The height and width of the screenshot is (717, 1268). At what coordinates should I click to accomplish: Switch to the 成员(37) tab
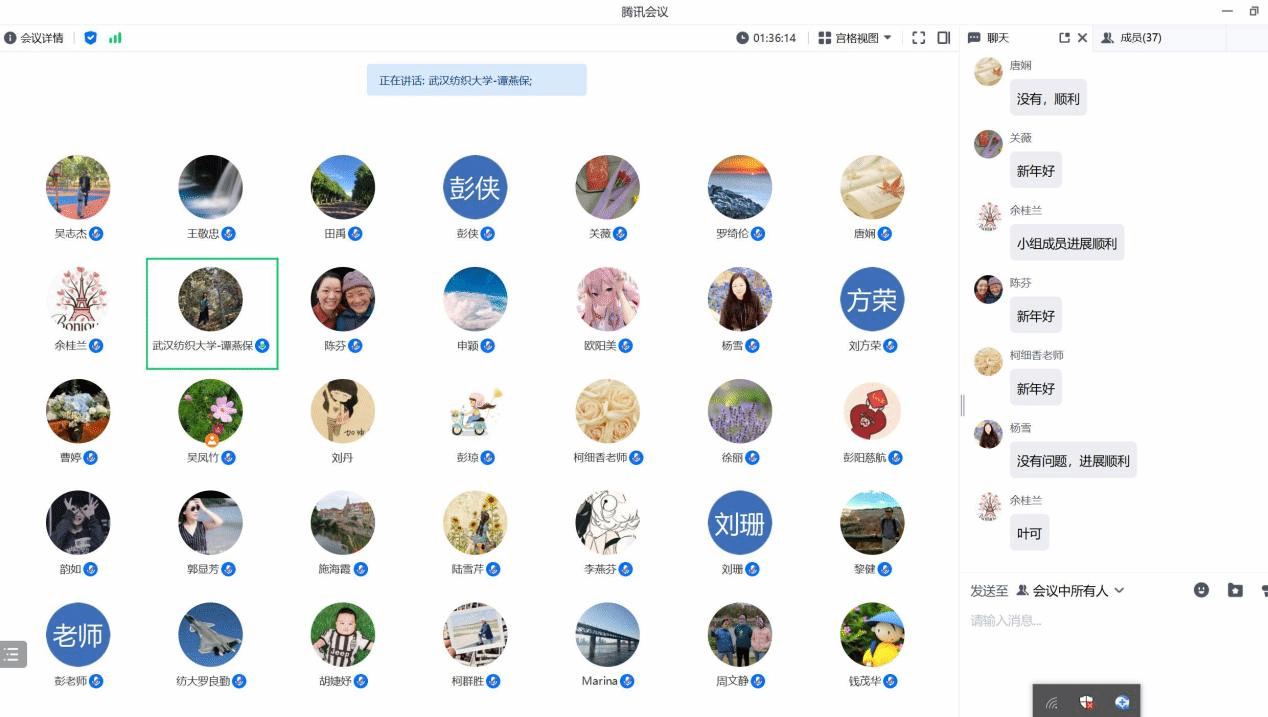pyautogui.click(x=1131, y=38)
